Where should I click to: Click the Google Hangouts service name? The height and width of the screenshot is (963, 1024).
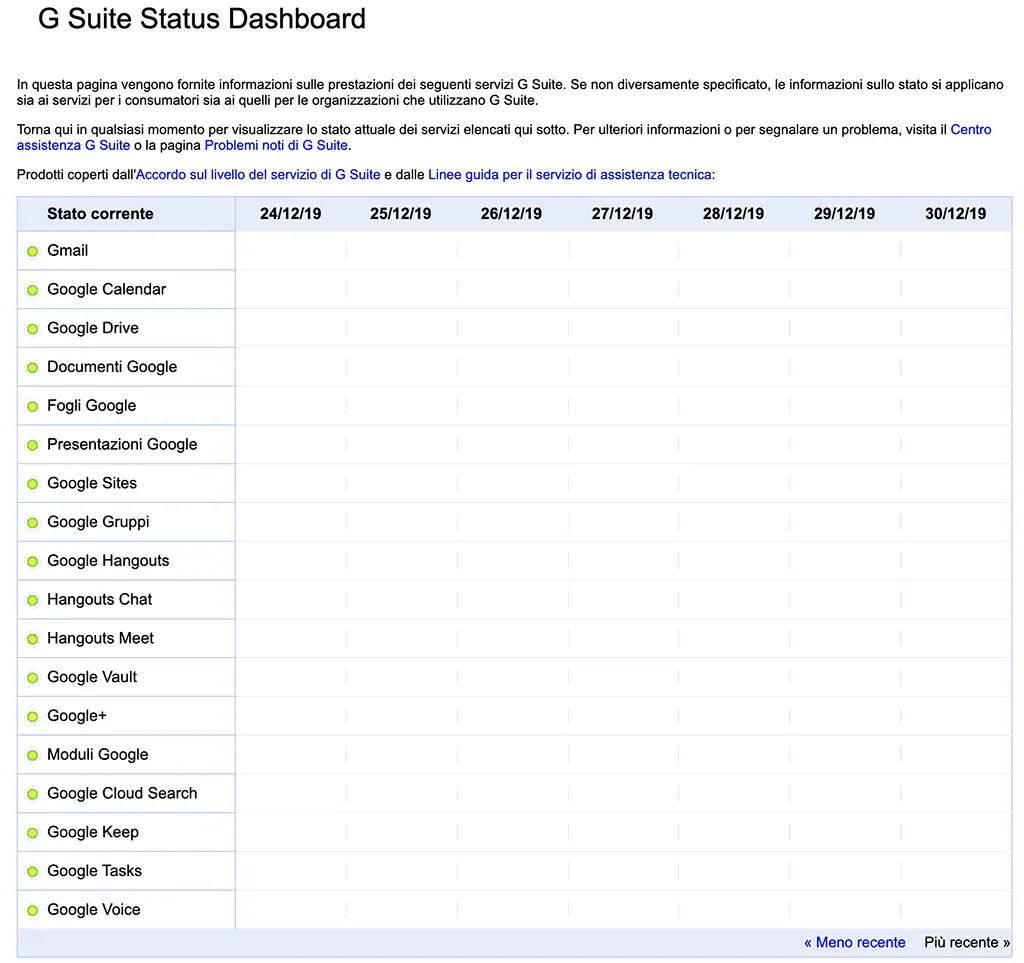[108, 561]
